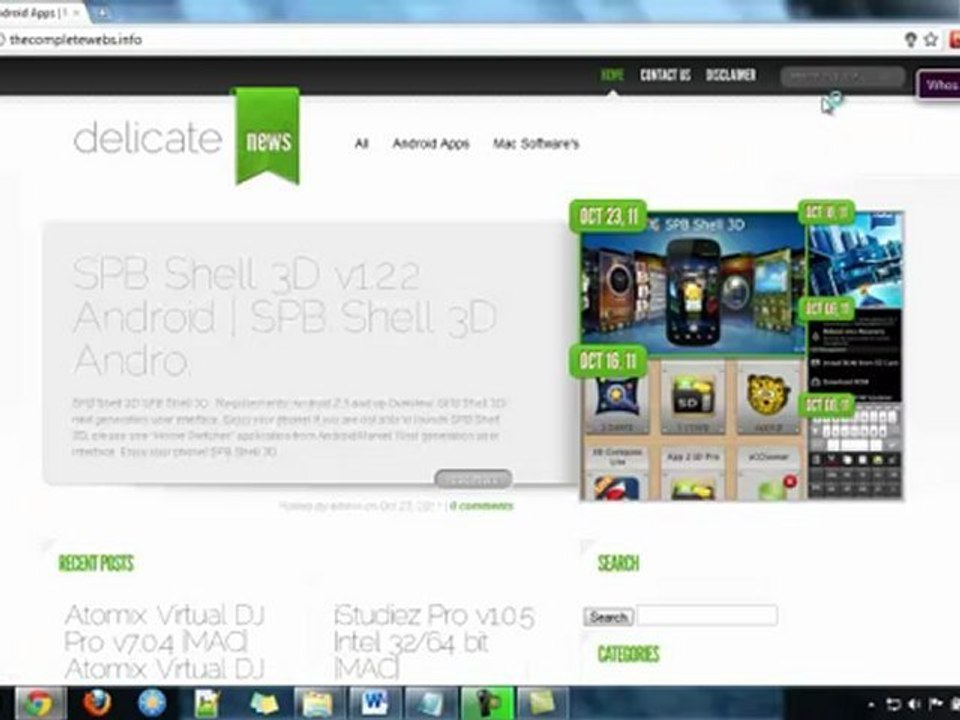Click the lightbulb icon beside the bookmark star
This screenshot has height=720, width=960.
(910, 40)
